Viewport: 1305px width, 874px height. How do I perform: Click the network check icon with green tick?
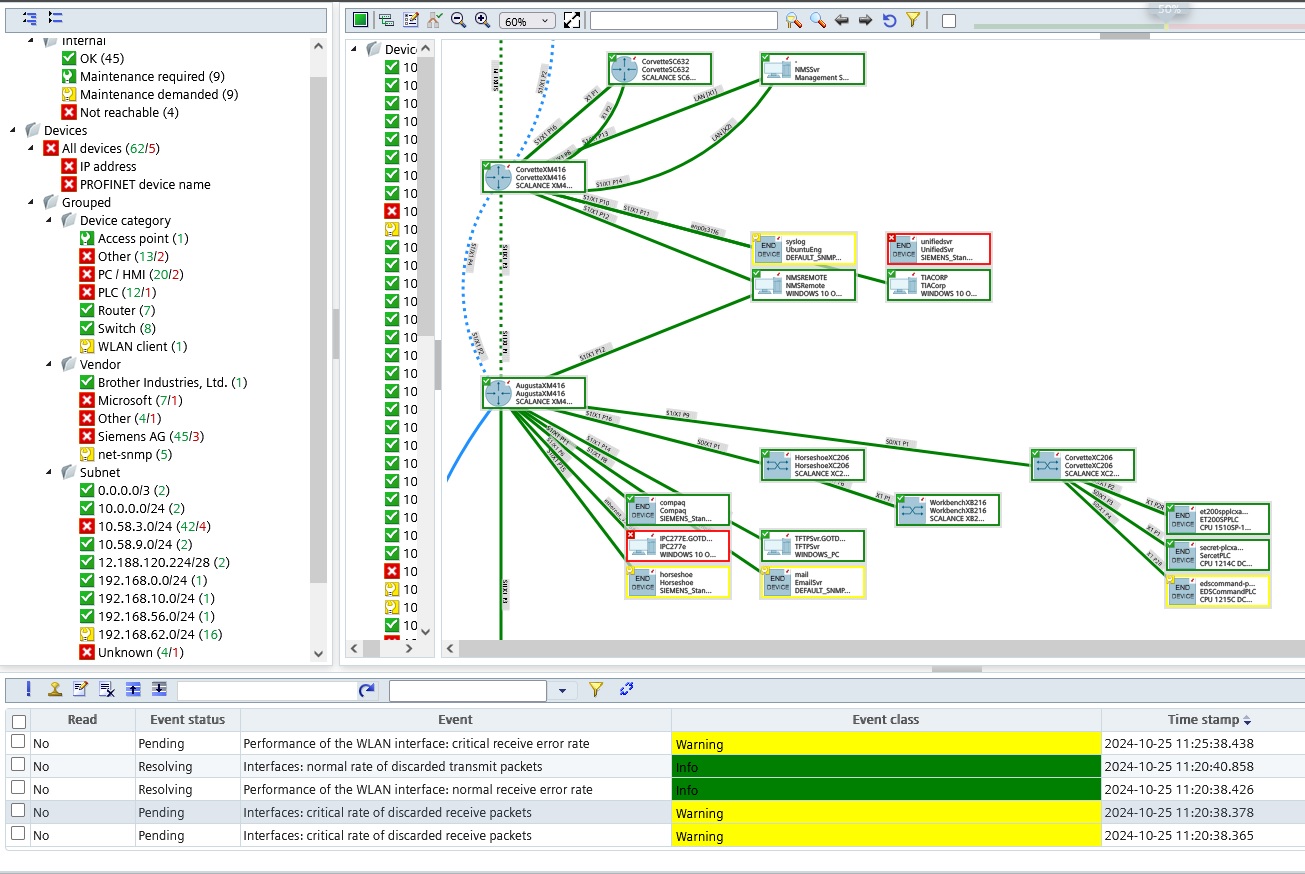(434, 20)
